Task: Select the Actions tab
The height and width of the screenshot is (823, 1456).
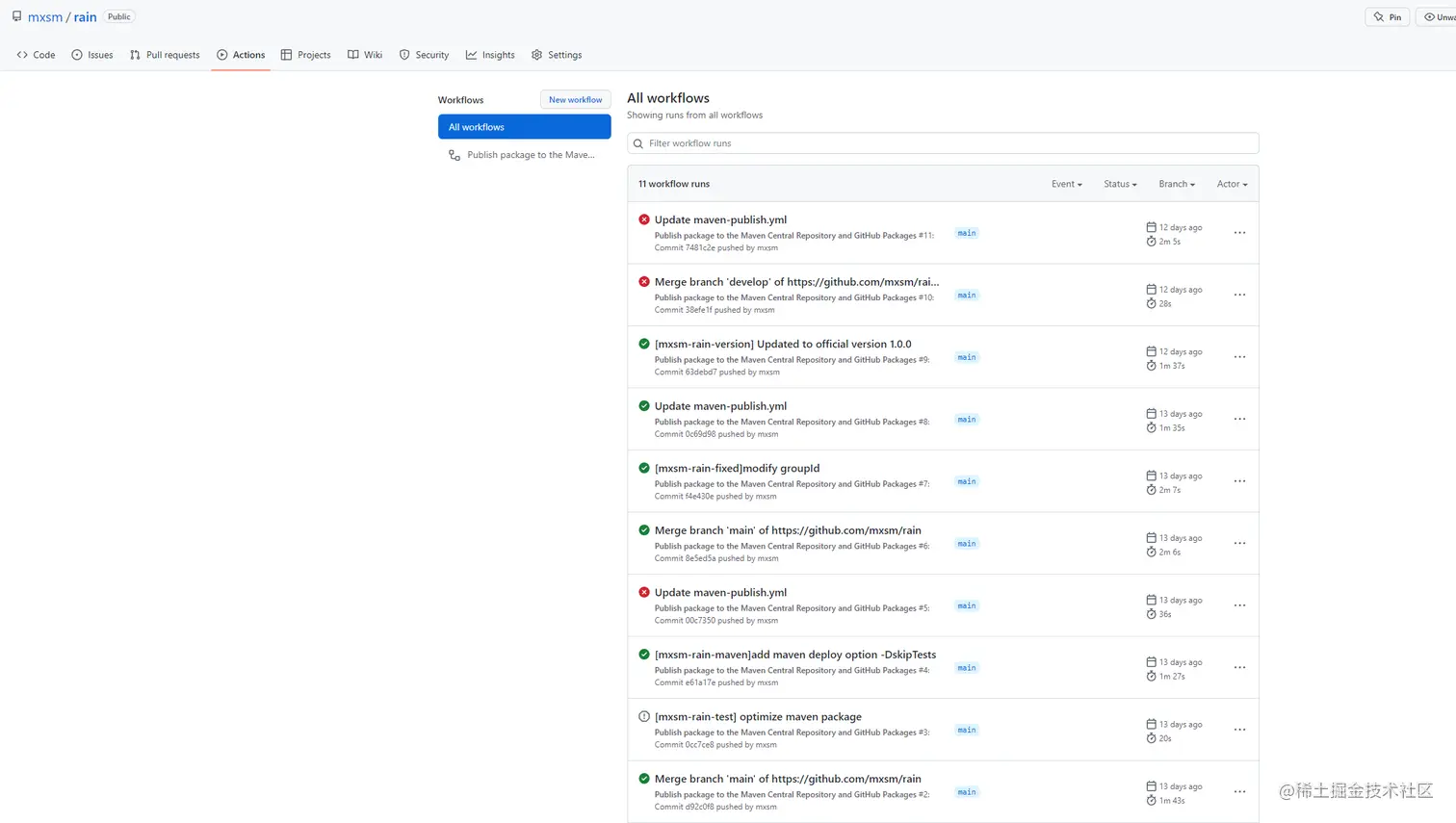Action: click(x=241, y=55)
